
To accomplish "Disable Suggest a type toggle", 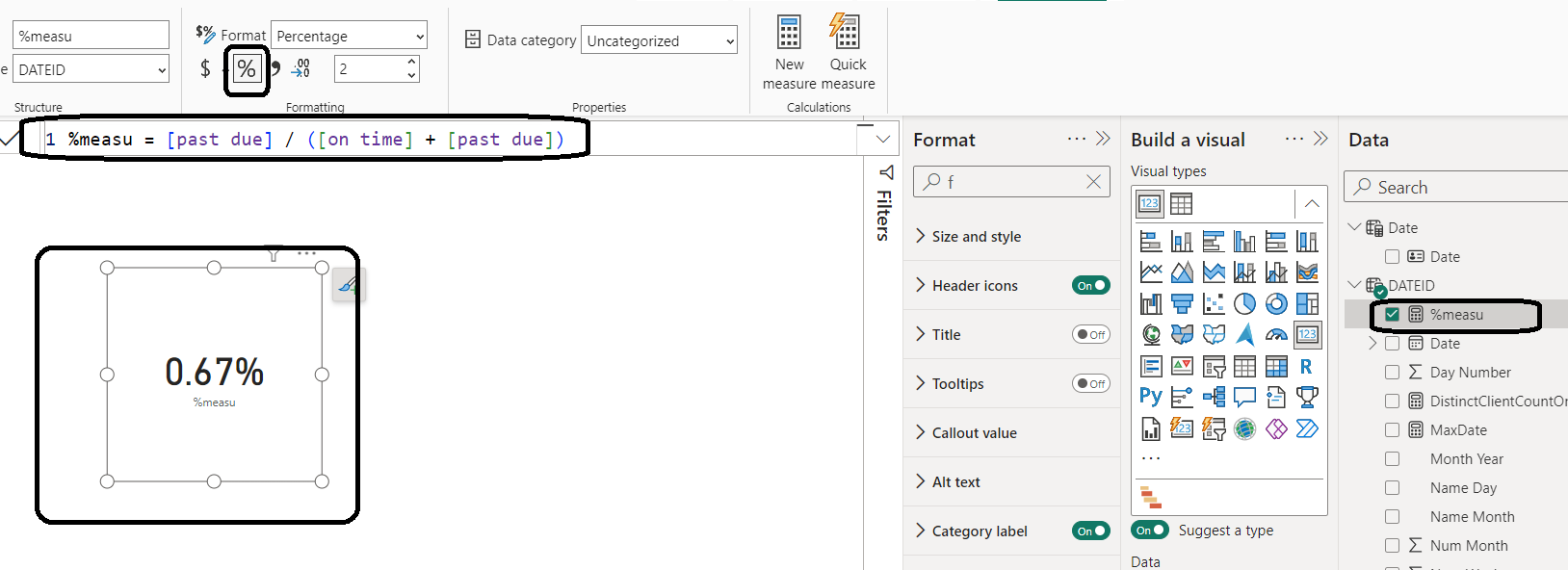I will (1150, 530).
